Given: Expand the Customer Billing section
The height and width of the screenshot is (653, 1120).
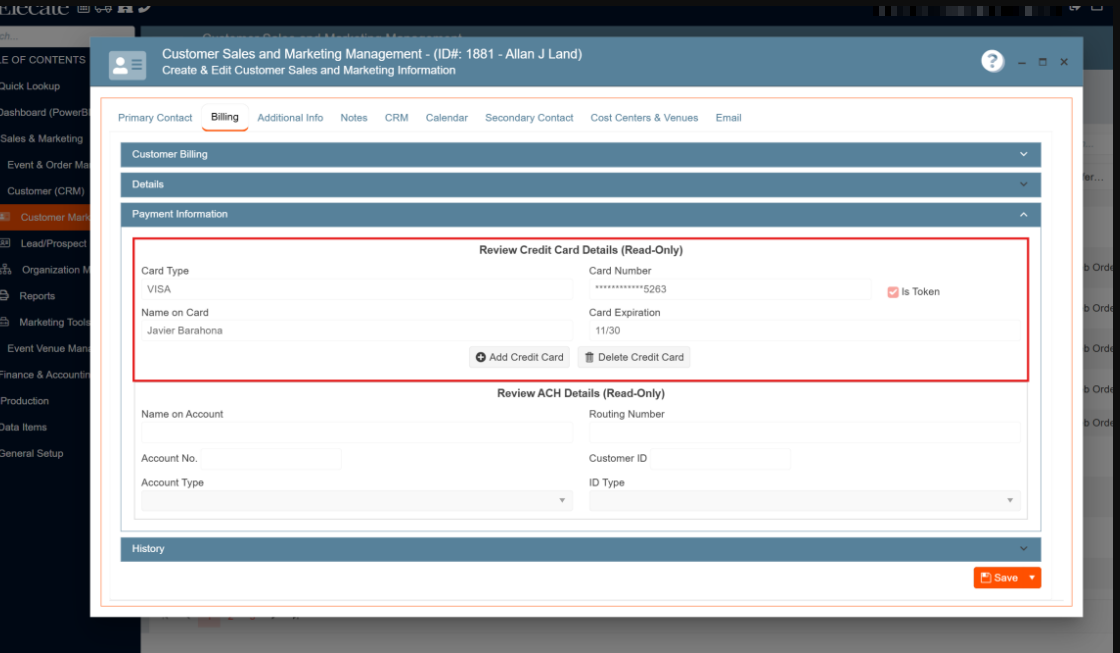Looking at the screenshot, I should click(1023, 154).
